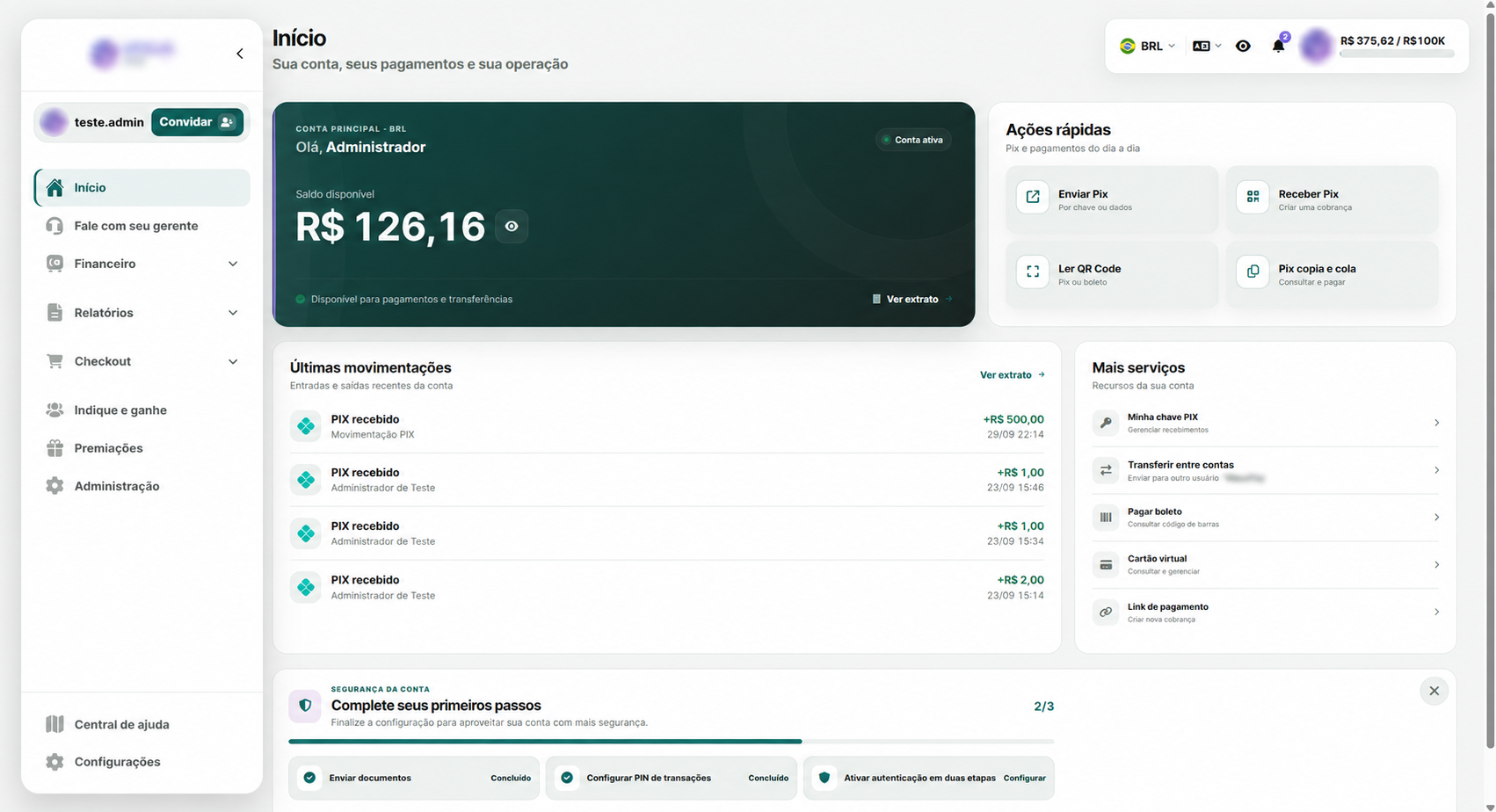Screen dimensions: 1496x812
Task: Click the Conta ativa status badge
Action: point(913,140)
